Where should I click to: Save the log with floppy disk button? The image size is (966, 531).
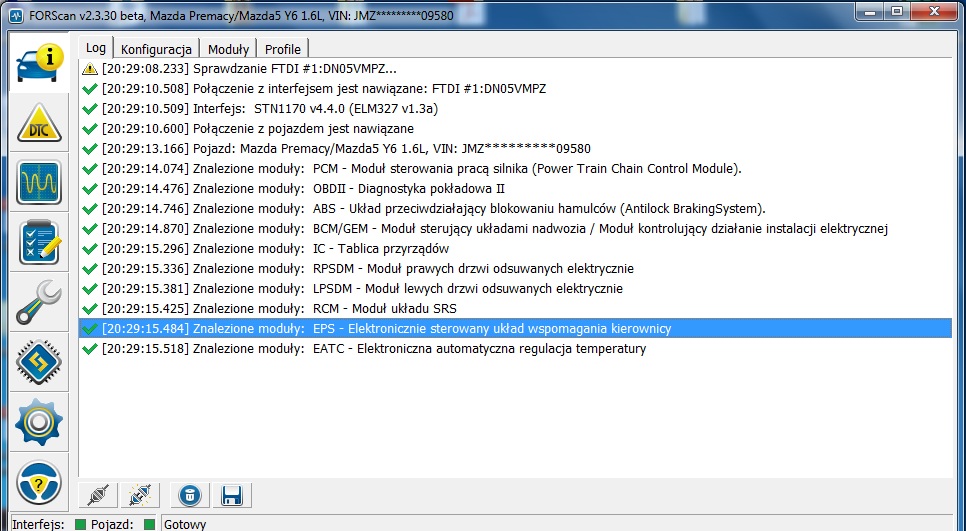coord(231,495)
